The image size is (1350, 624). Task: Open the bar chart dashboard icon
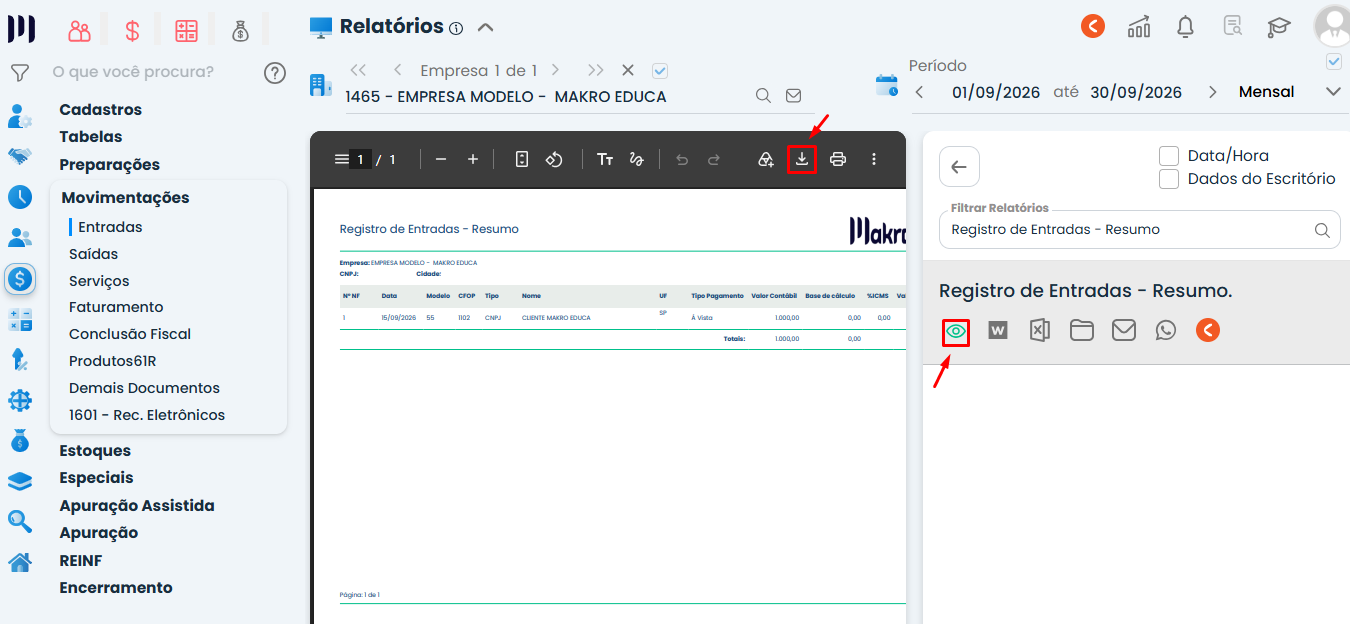[1139, 27]
